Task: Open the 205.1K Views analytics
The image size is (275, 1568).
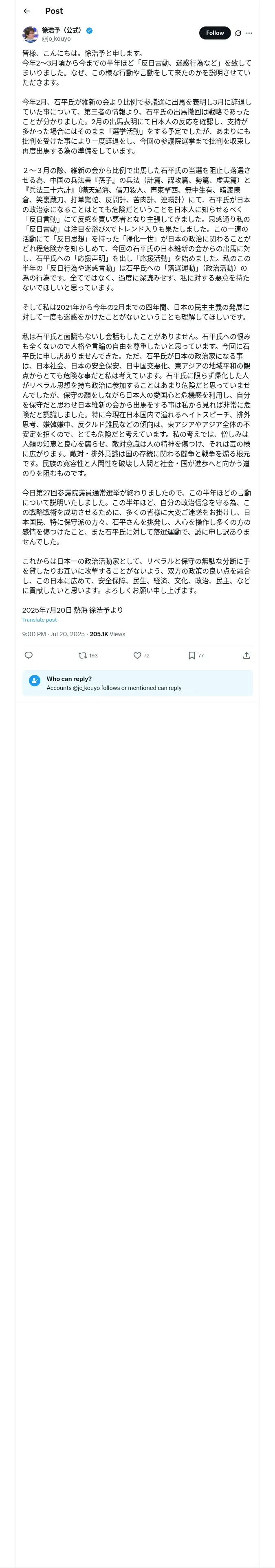Action: 107,634
